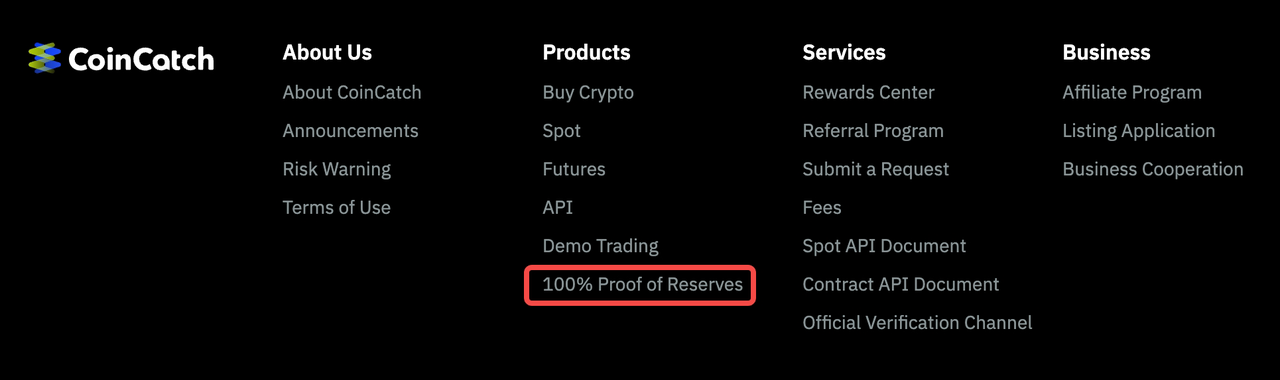1280x380 pixels.
Task: Open Listing Application link
Action: coord(1139,131)
